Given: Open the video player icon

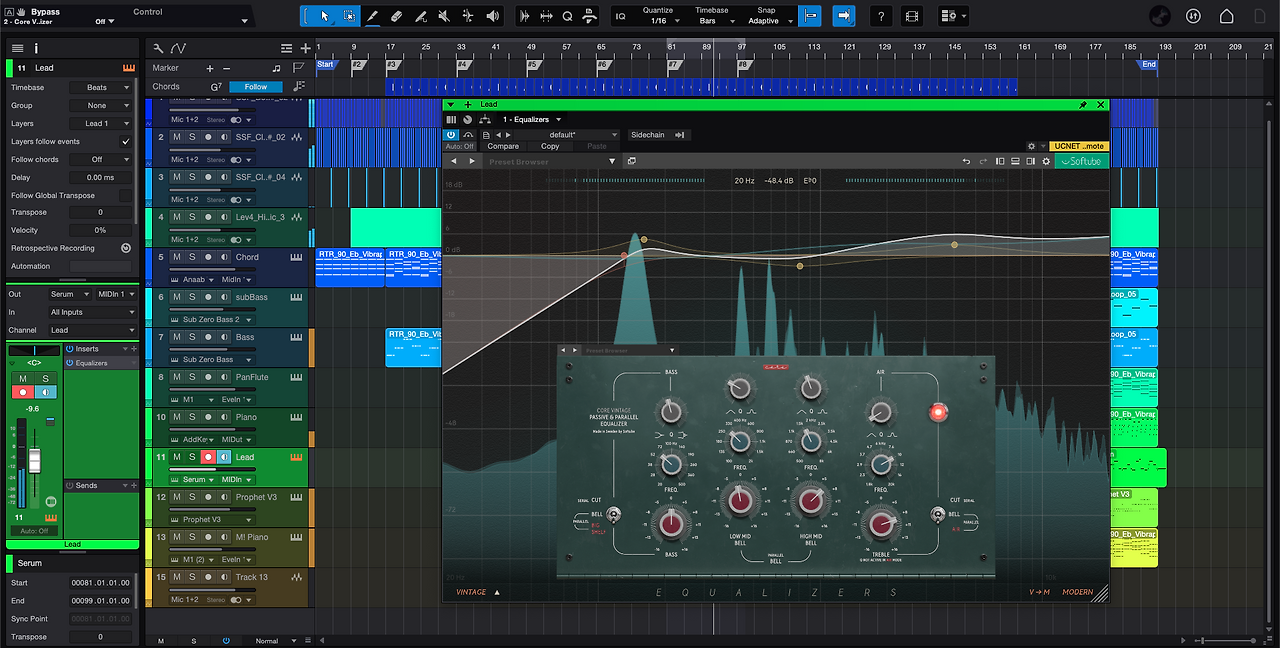Looking at the screenshot, I should 911,16.
